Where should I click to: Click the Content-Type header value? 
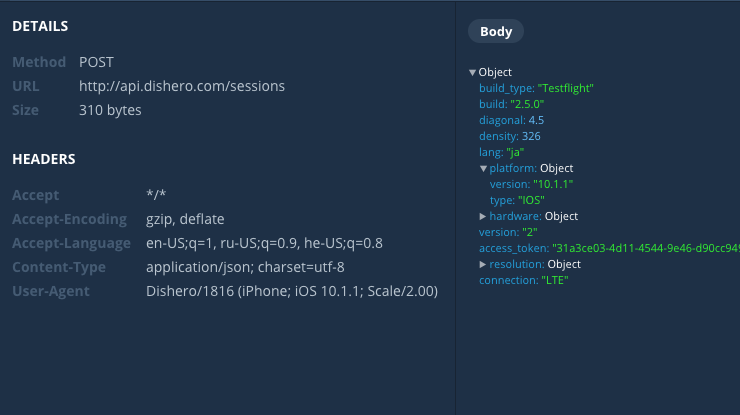pyautogui.click(x=245, y=267)
